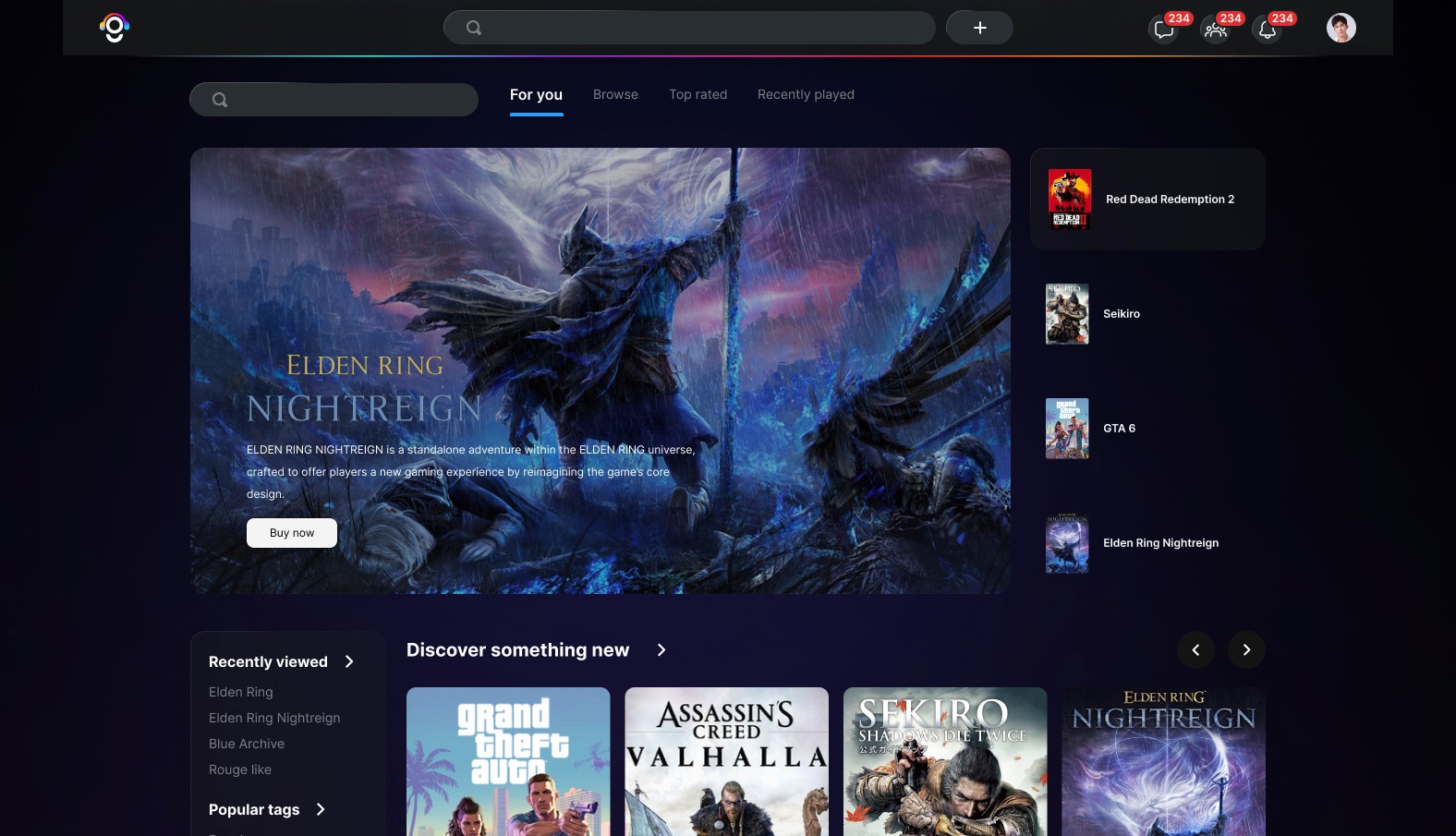
Task: Go to previous discover carousel page
Action: [1195, 650]
